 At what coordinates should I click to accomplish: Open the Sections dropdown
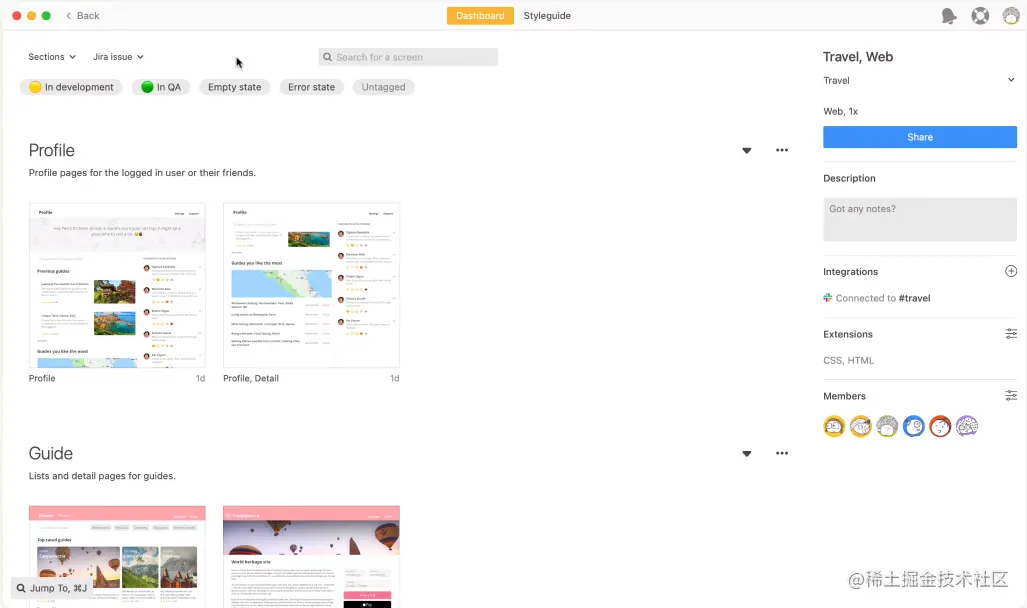click(x=52, y=57)
